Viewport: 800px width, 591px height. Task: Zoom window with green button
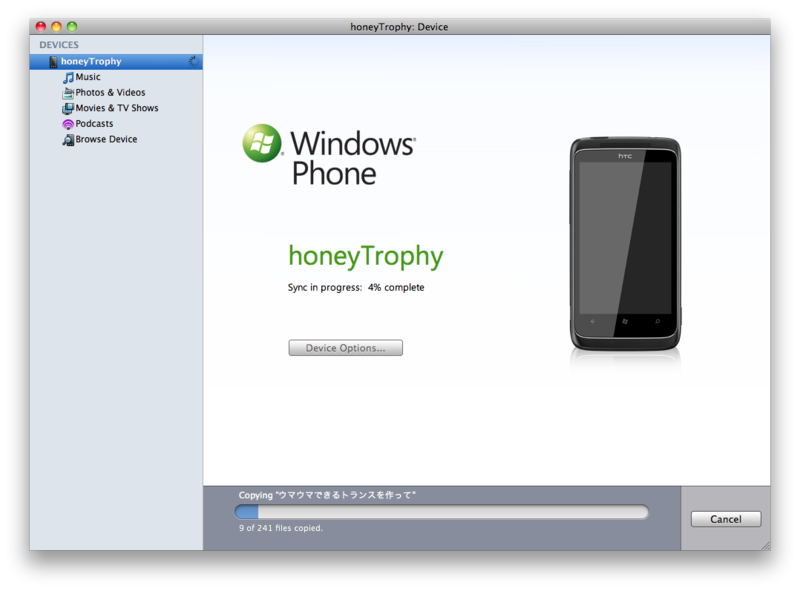(72, 27)
